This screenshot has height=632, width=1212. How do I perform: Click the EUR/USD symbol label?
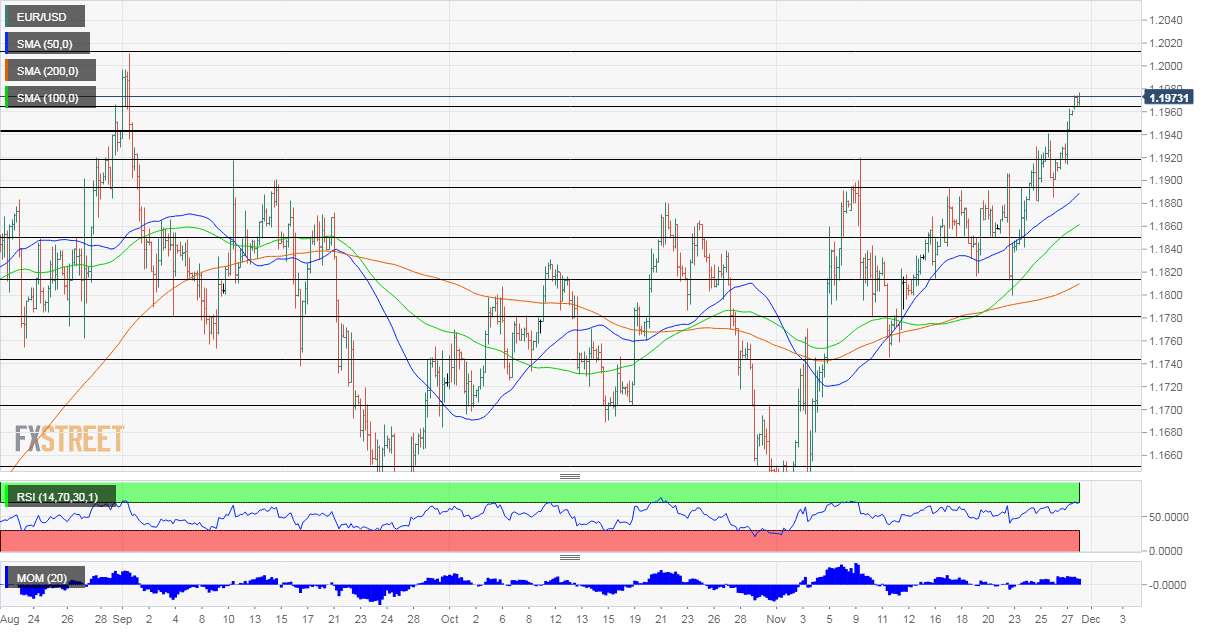tap(44, 16)
